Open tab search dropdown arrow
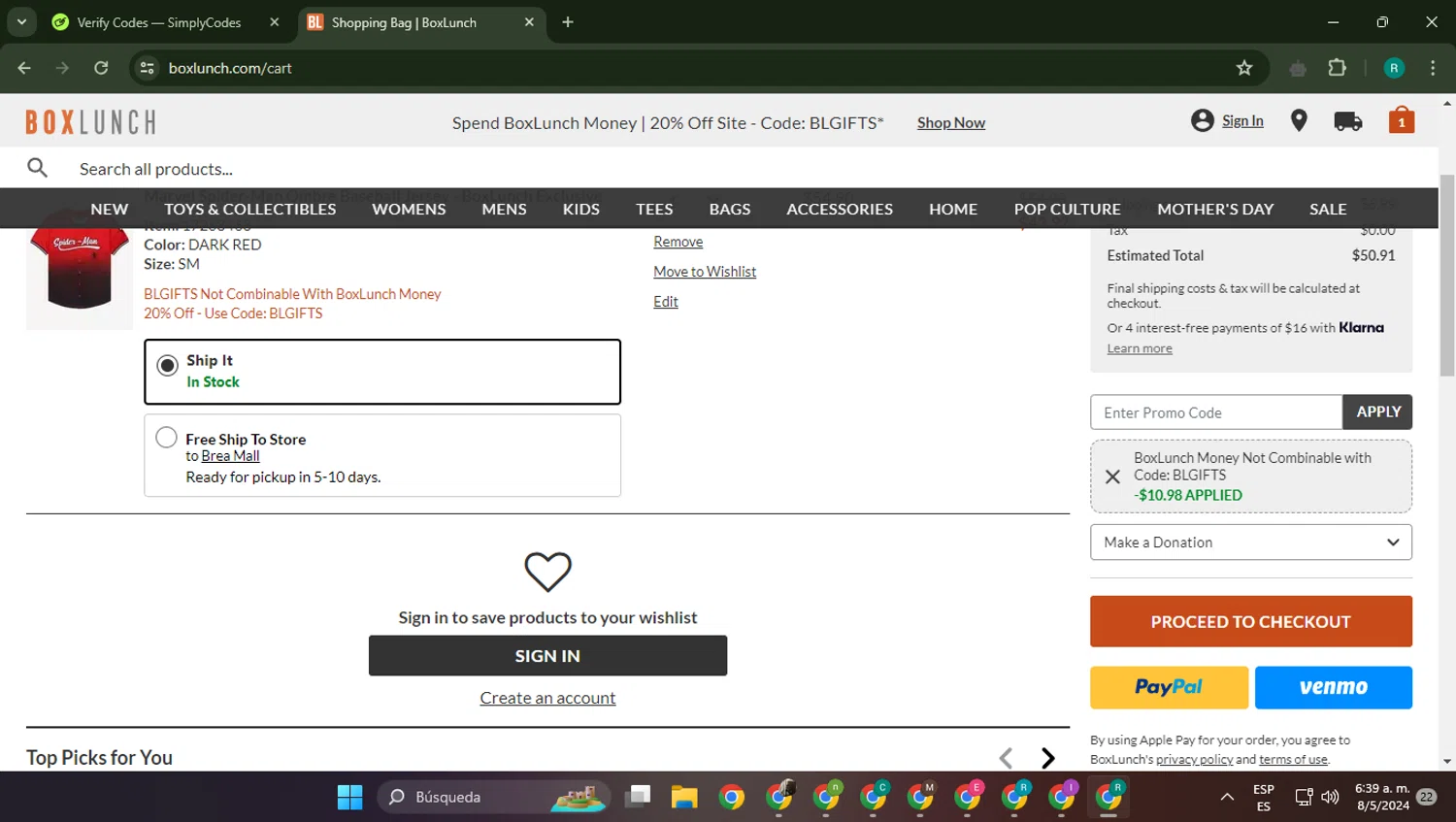 point(21,22)
